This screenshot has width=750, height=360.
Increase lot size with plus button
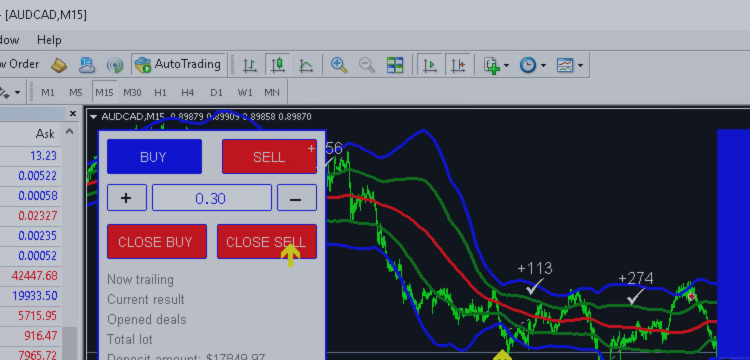[x=126, y=198]
